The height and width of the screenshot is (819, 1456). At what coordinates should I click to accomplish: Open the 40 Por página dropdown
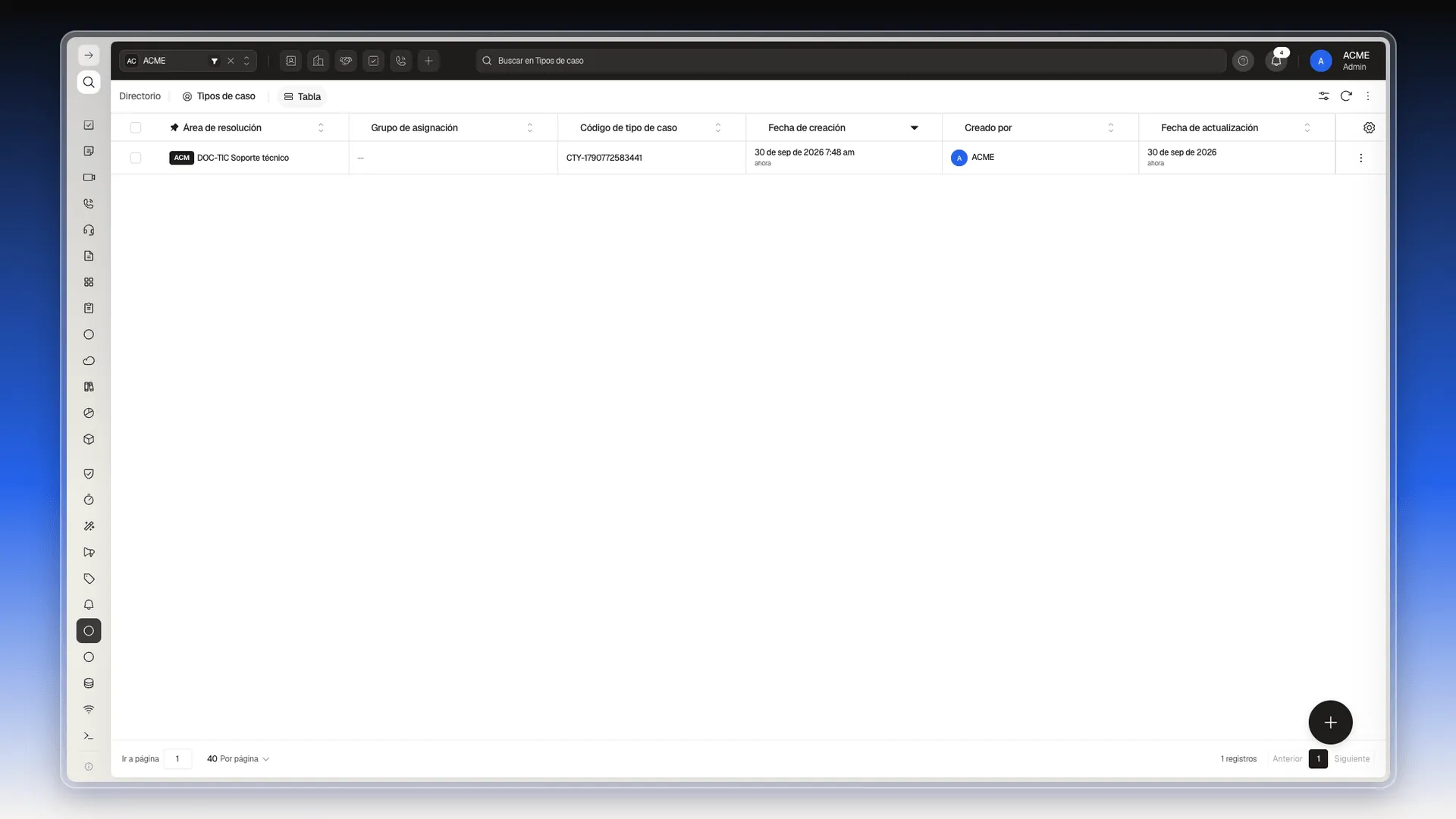pyautogui.click(x=238, y=759)
